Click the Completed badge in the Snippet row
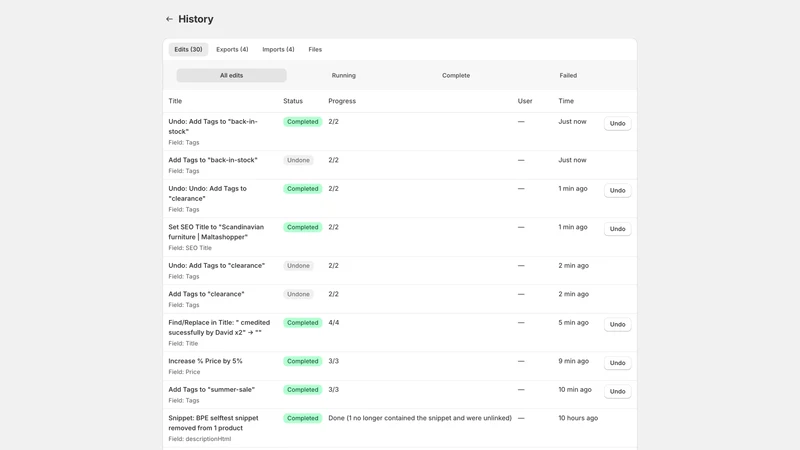Screen dimensions: 800x450 point(303,418)
